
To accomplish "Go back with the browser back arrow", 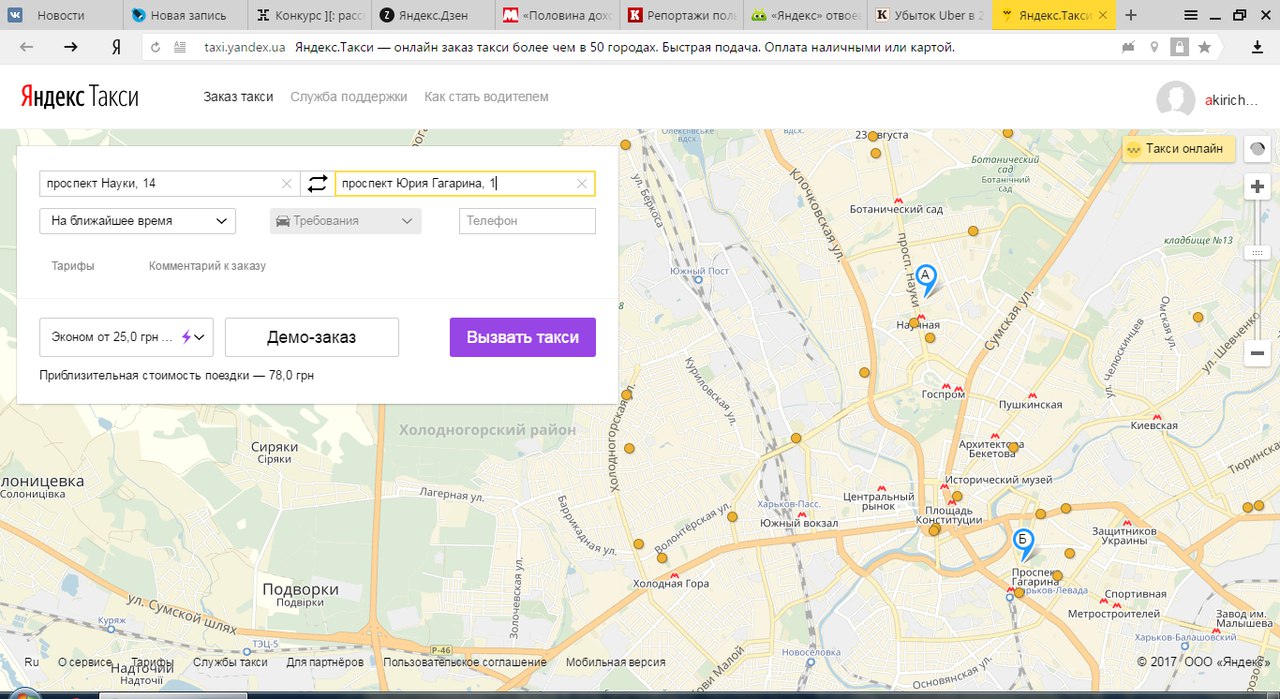I will [x=27, y=47].
